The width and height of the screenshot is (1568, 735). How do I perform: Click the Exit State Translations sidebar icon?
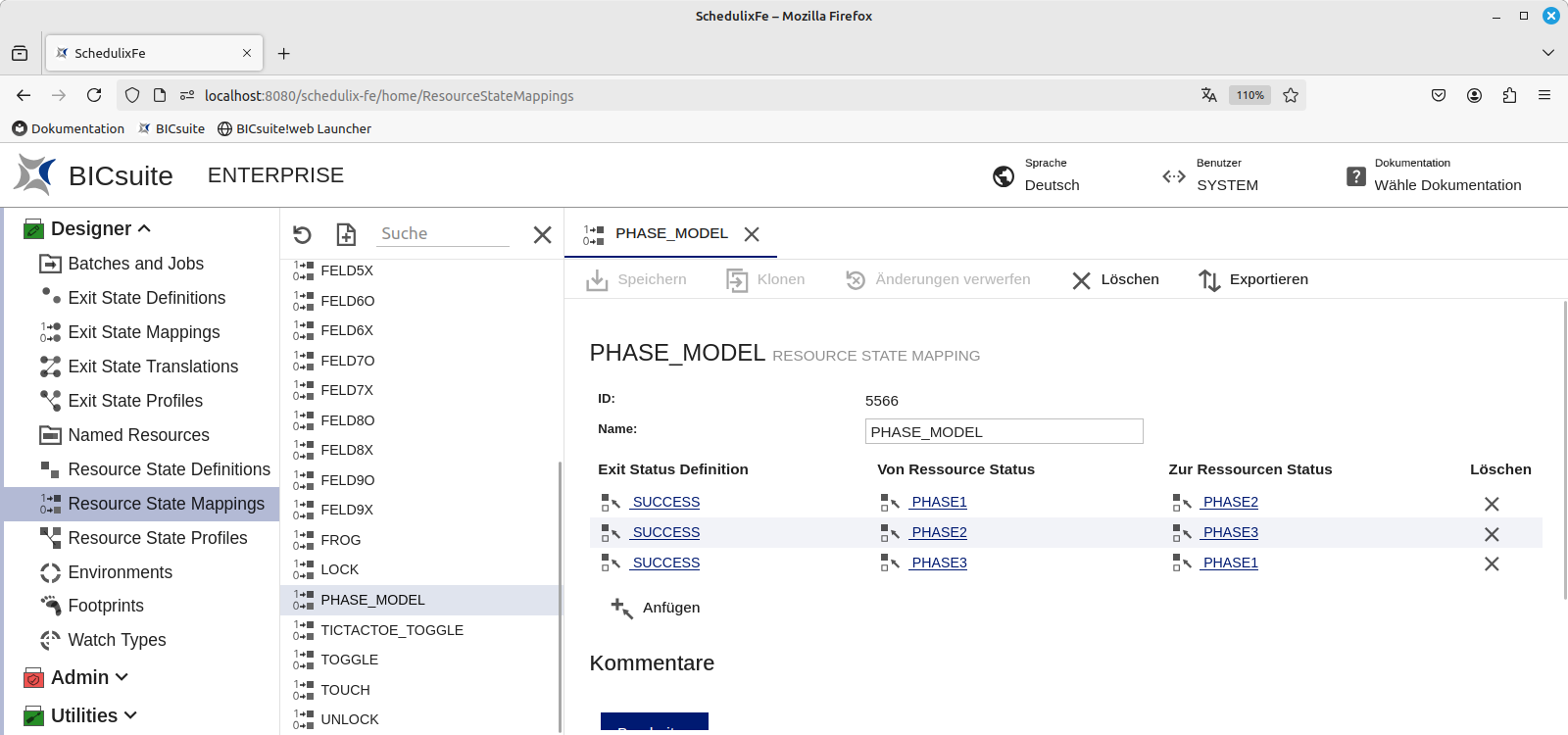50,367
